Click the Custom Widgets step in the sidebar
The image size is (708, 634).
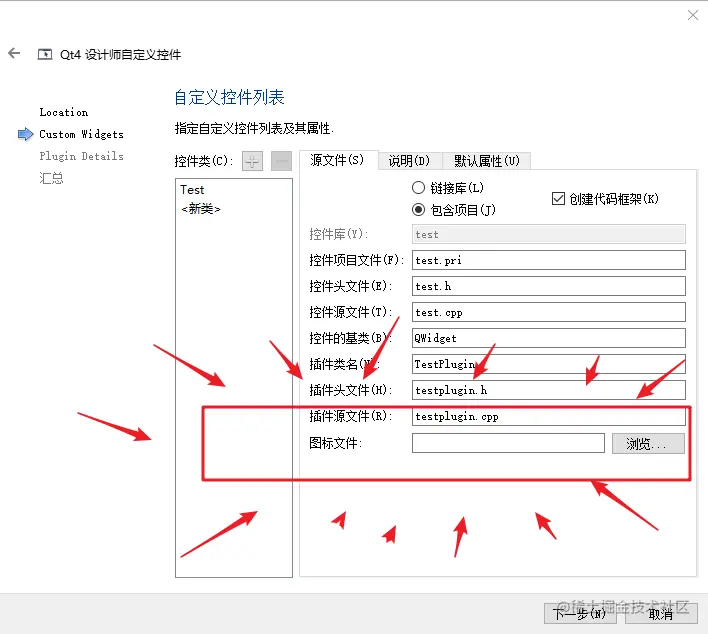[x=81, y=134]
